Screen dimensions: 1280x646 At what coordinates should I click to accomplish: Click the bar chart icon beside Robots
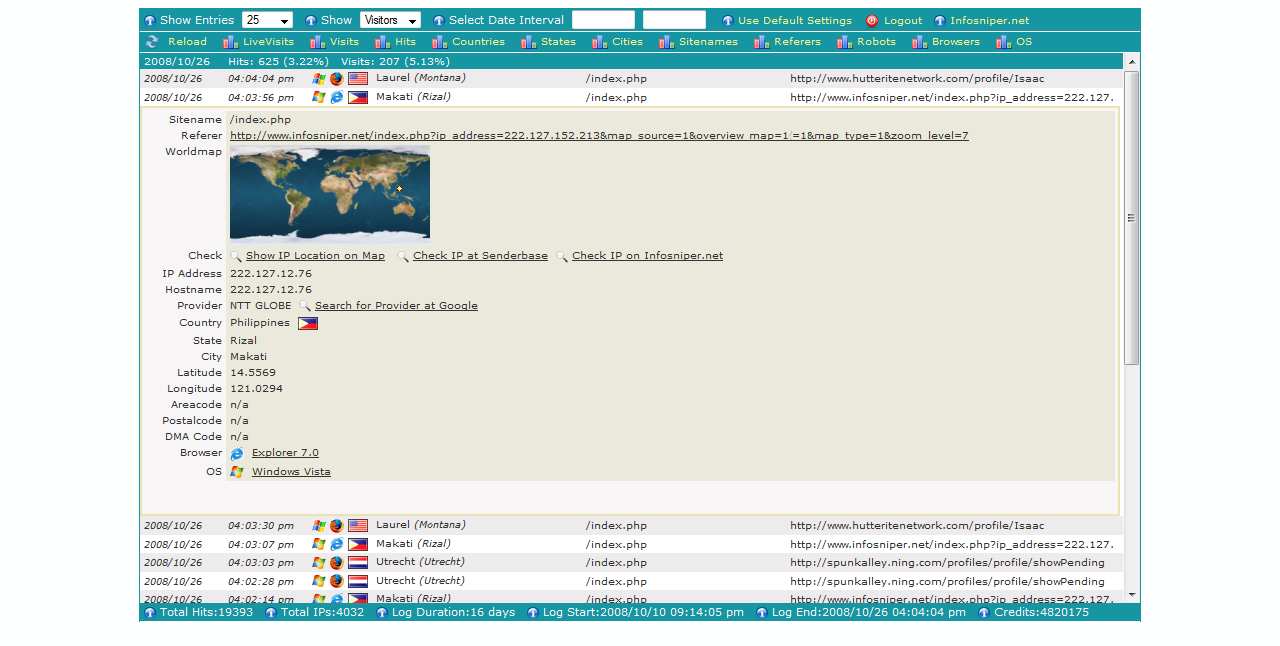coord(844,42)
